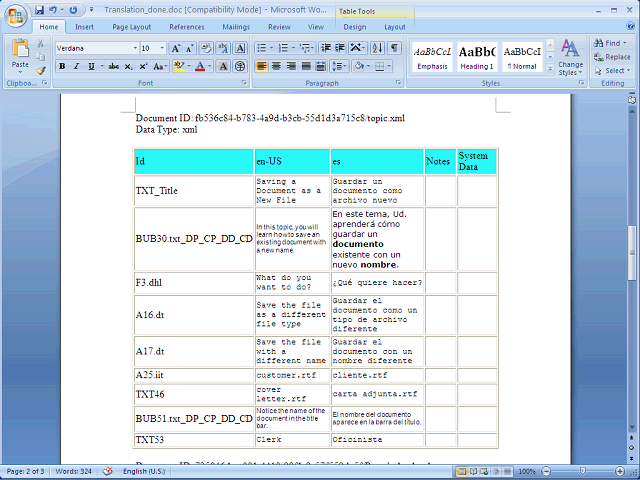Click the Paste icon
The height and width of the screenshot is (480, 640).
[x=20, y=48]
